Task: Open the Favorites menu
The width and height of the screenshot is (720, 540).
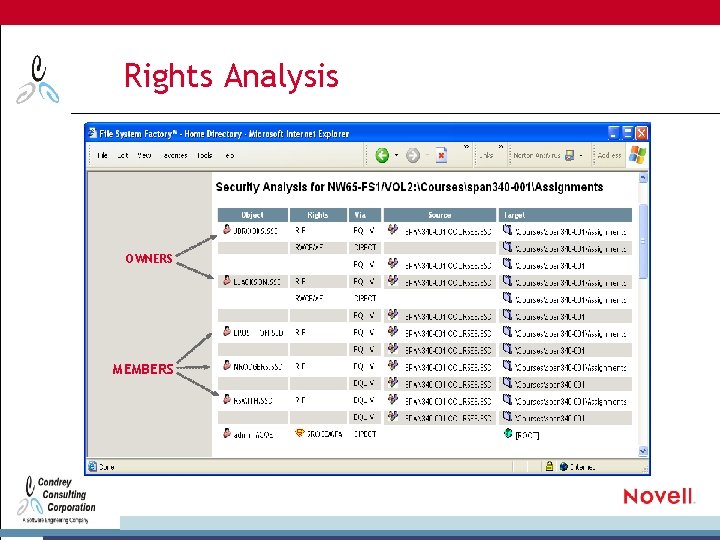Action: (175, 156)
